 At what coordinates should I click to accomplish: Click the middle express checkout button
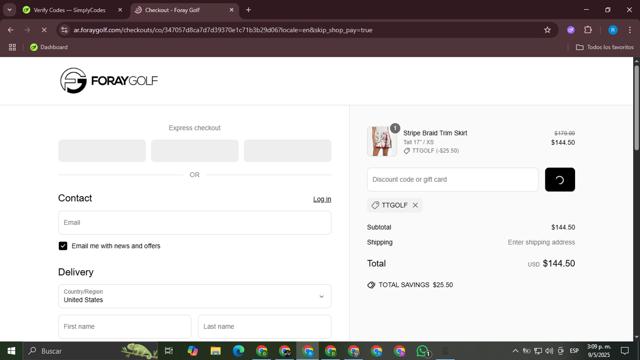point(195,151)
